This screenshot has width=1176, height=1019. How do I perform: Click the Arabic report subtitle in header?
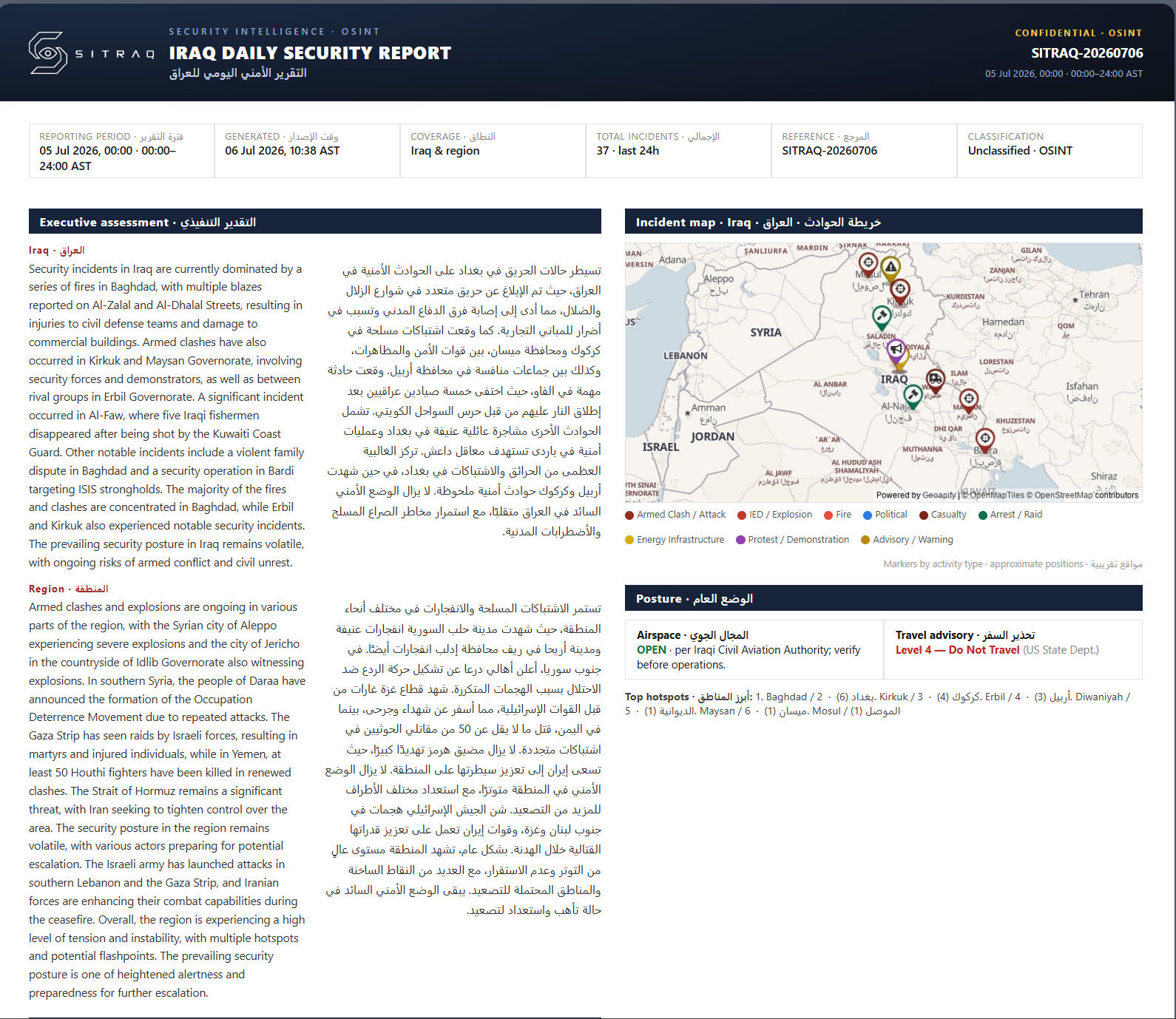point(237,73)
